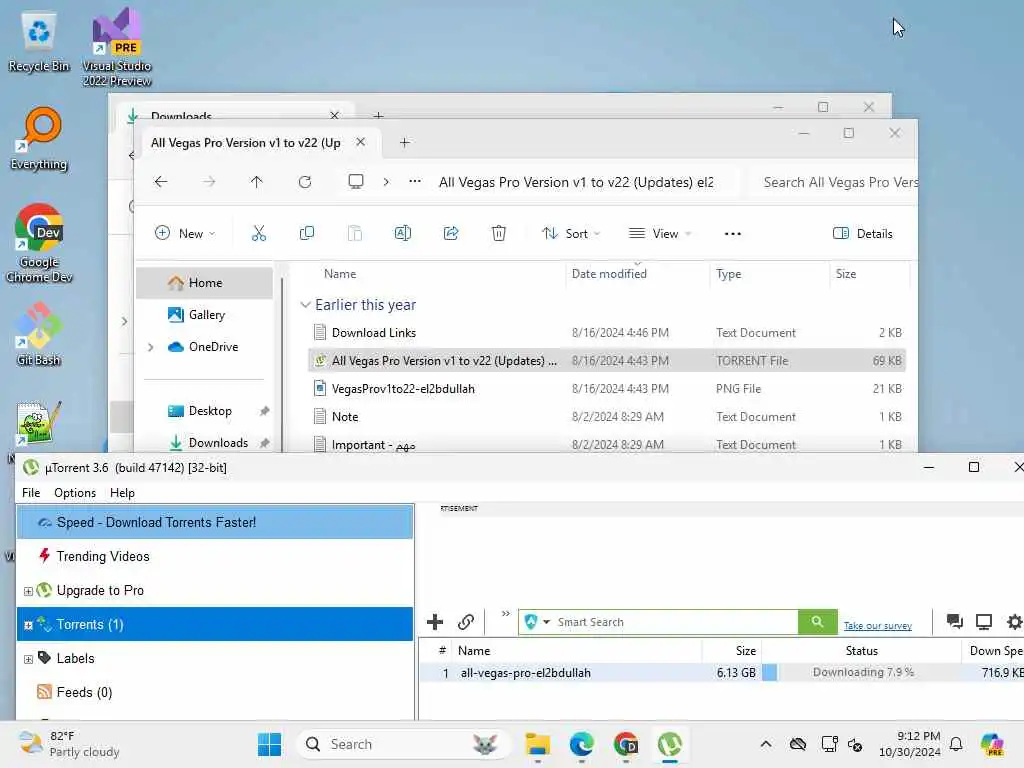This screenshot has width=1024, height=768.
Task: Open the View dropdown menu
Action: (660, 233)
